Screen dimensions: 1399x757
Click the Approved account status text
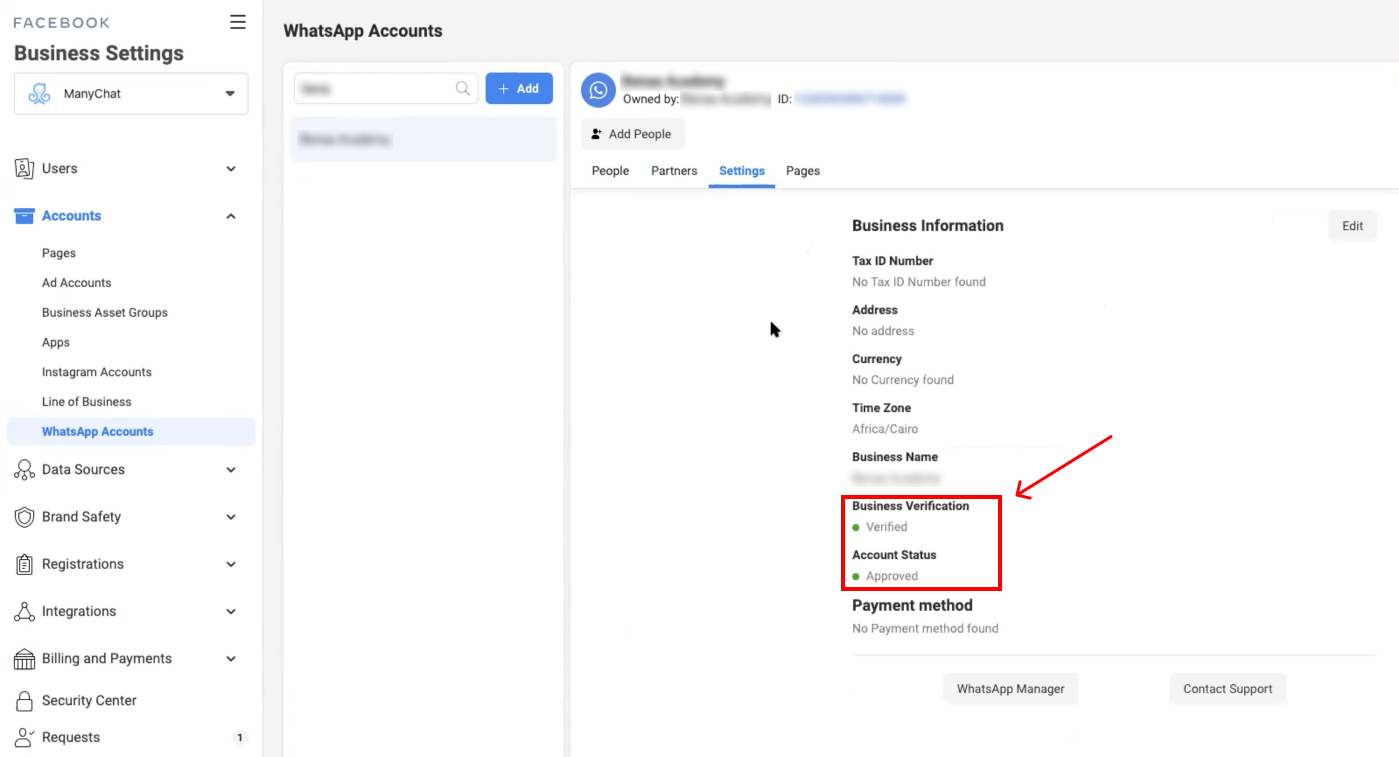pyautogui.click(x=892, y=576)
